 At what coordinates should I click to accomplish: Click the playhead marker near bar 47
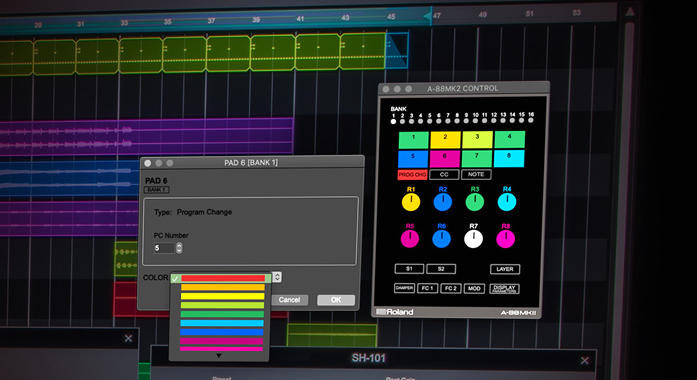click(427, 16)
